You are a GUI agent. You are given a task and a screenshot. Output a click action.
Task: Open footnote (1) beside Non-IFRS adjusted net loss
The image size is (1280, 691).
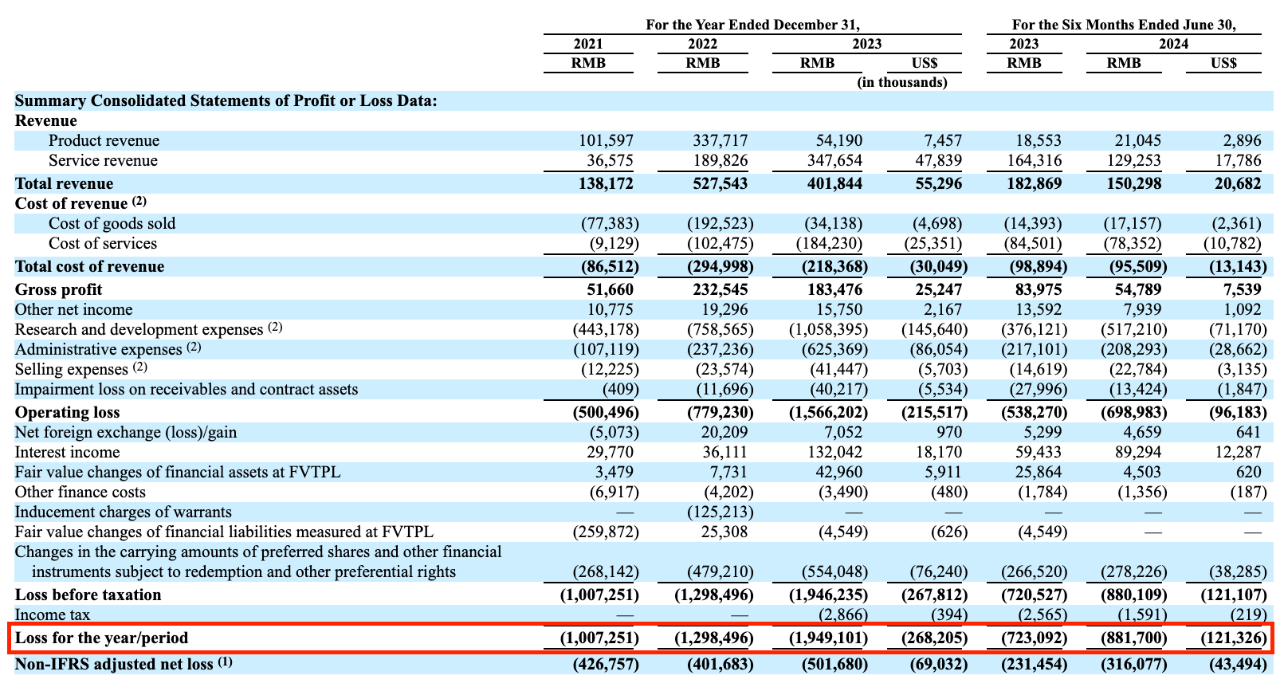click(x=225, y=660)
